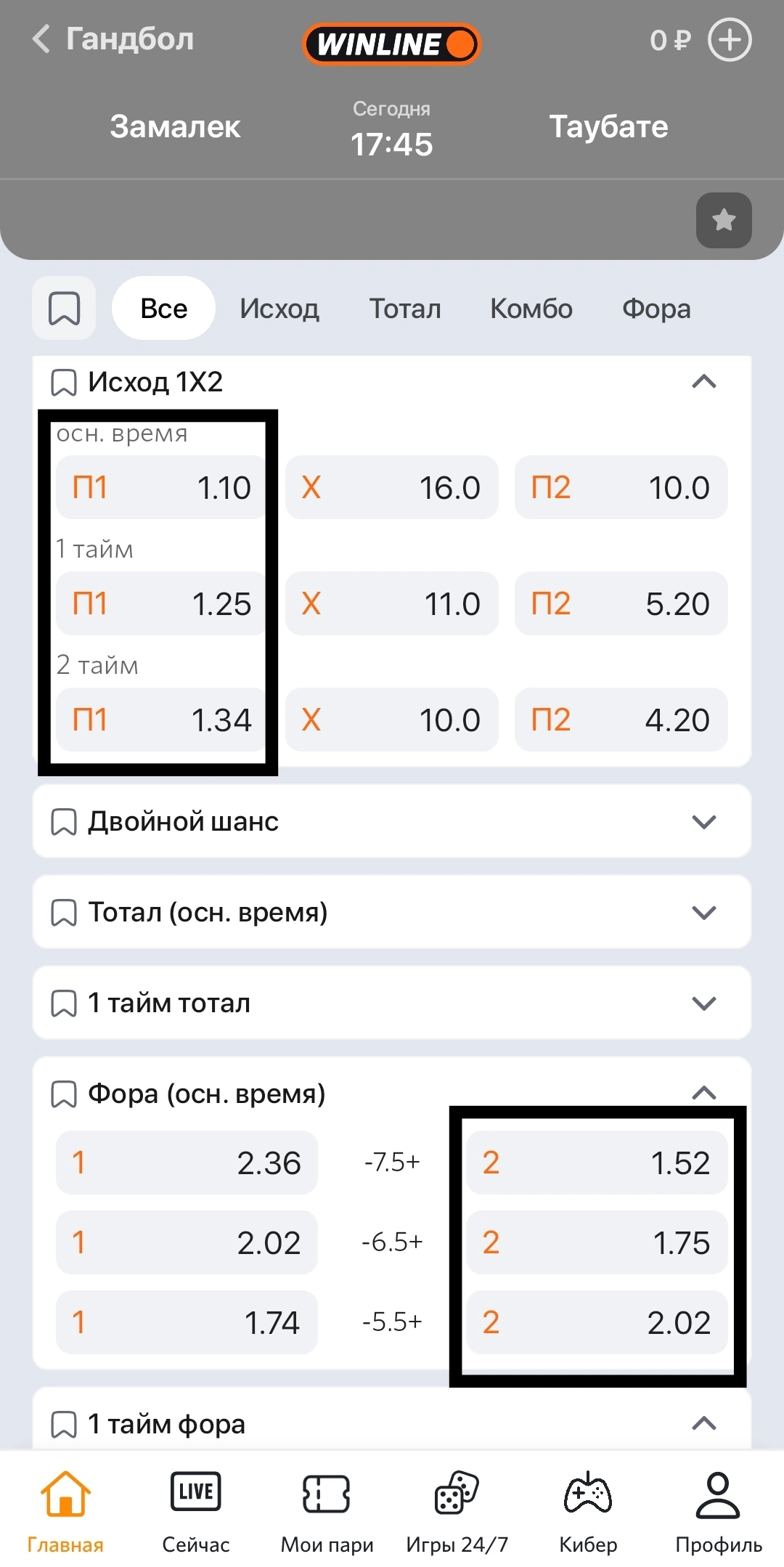Collapse the Исход 1X2 section

click(x=703, y=382)
